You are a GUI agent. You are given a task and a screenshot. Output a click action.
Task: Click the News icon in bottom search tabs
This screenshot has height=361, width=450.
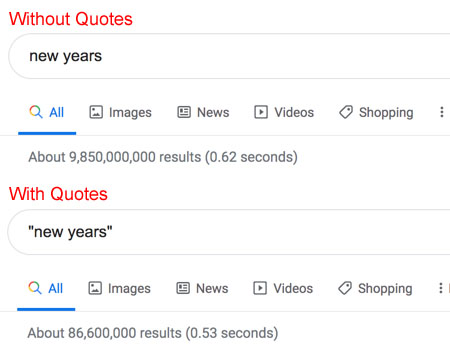point(183,288)
